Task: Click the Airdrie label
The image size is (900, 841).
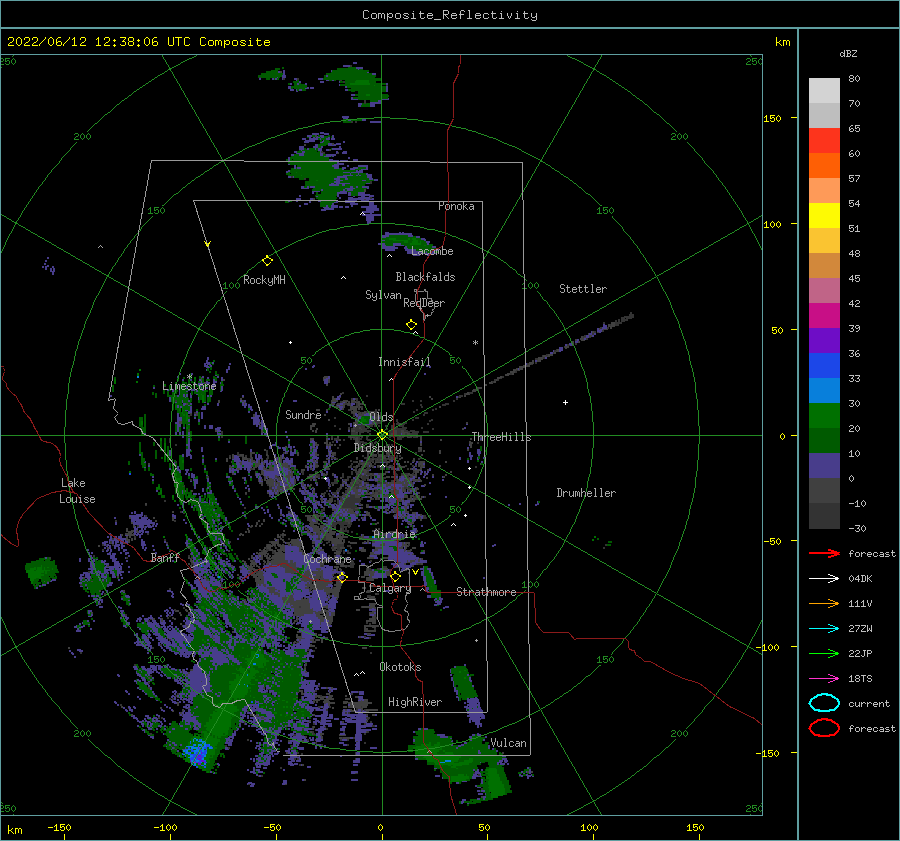Action: [x=394, y=534]
